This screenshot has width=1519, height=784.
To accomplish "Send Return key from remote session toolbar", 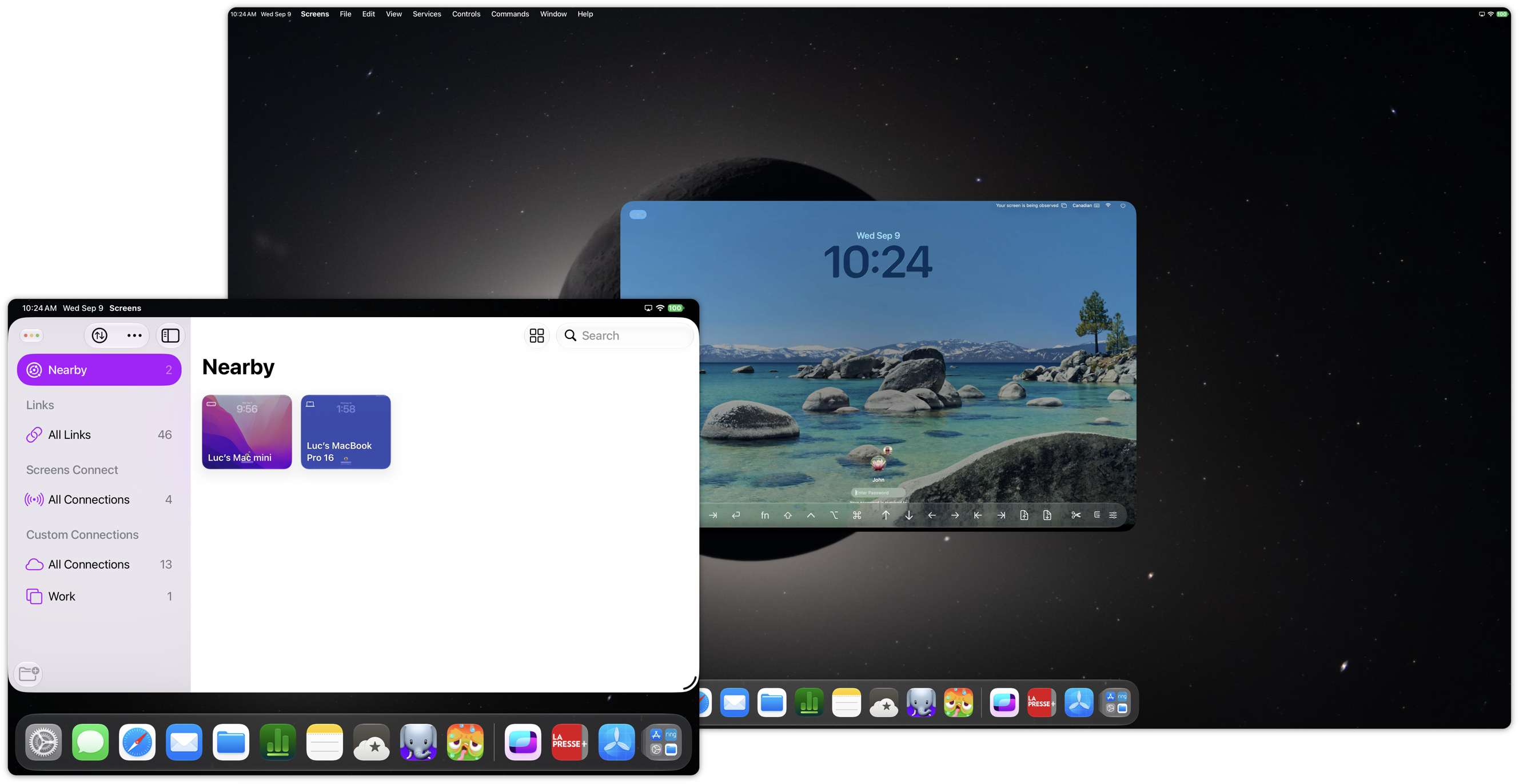I will point(736,515).
